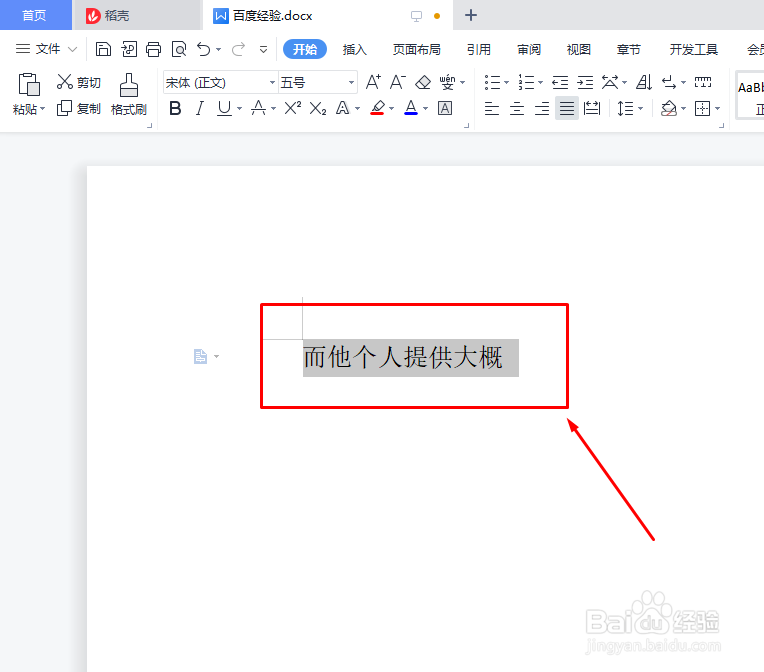
Task: Click the selected text 而他个人提供大概
Action: tap(402, 357)
